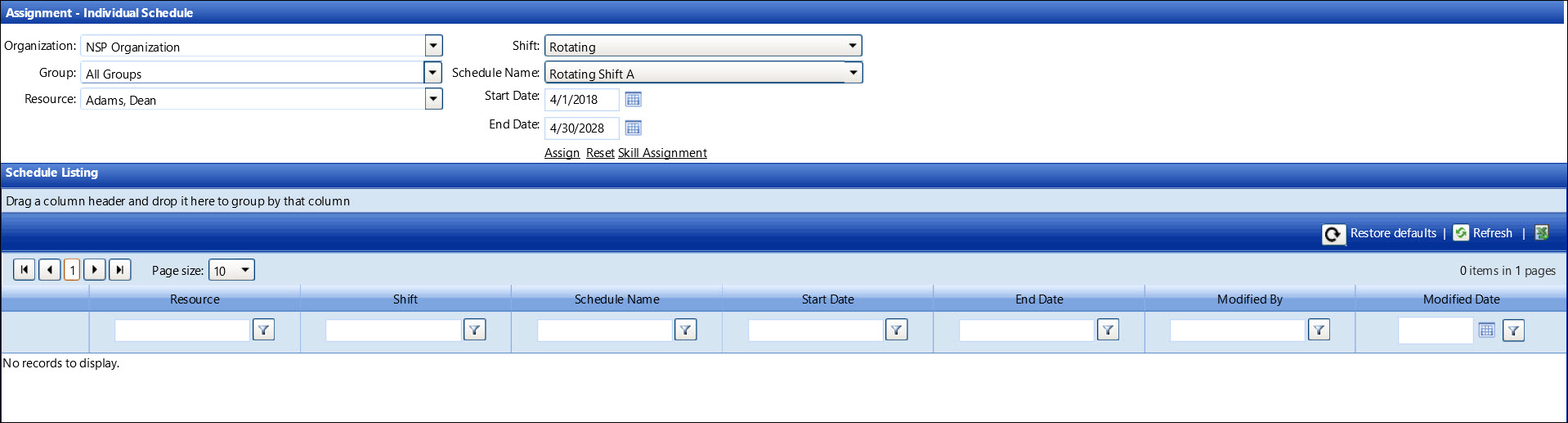1568x423 pixels.
Task: Click the Start Date filter text box
Action: [815, 330]
